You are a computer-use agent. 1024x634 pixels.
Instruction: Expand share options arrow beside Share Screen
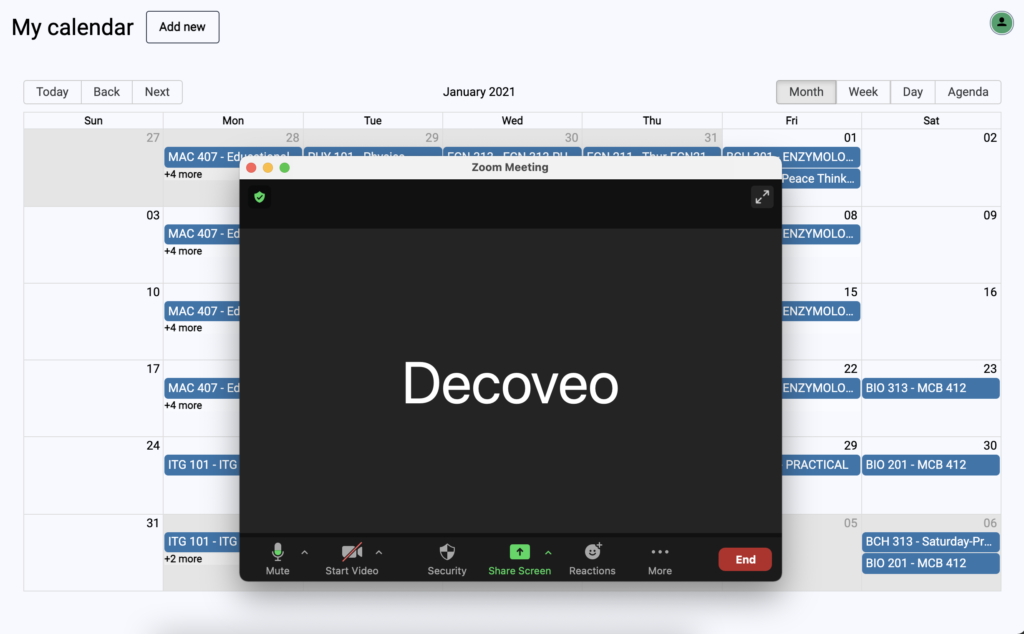pos(548,552)
